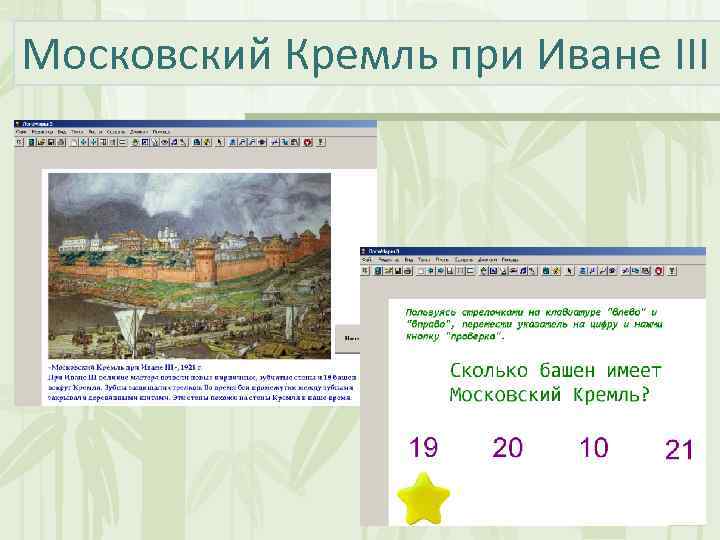The image size is (720, 540).
Task: Click the last toolbar icon in the painting window
Action: click(x=321, y=142)
